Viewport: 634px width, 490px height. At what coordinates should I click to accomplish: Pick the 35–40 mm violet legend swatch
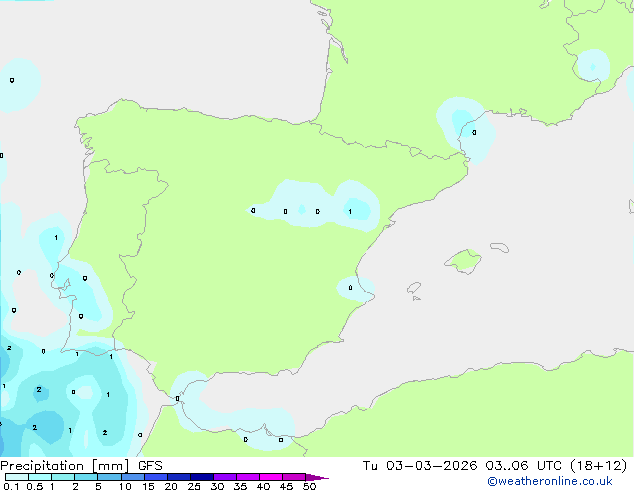click(248, 477)
